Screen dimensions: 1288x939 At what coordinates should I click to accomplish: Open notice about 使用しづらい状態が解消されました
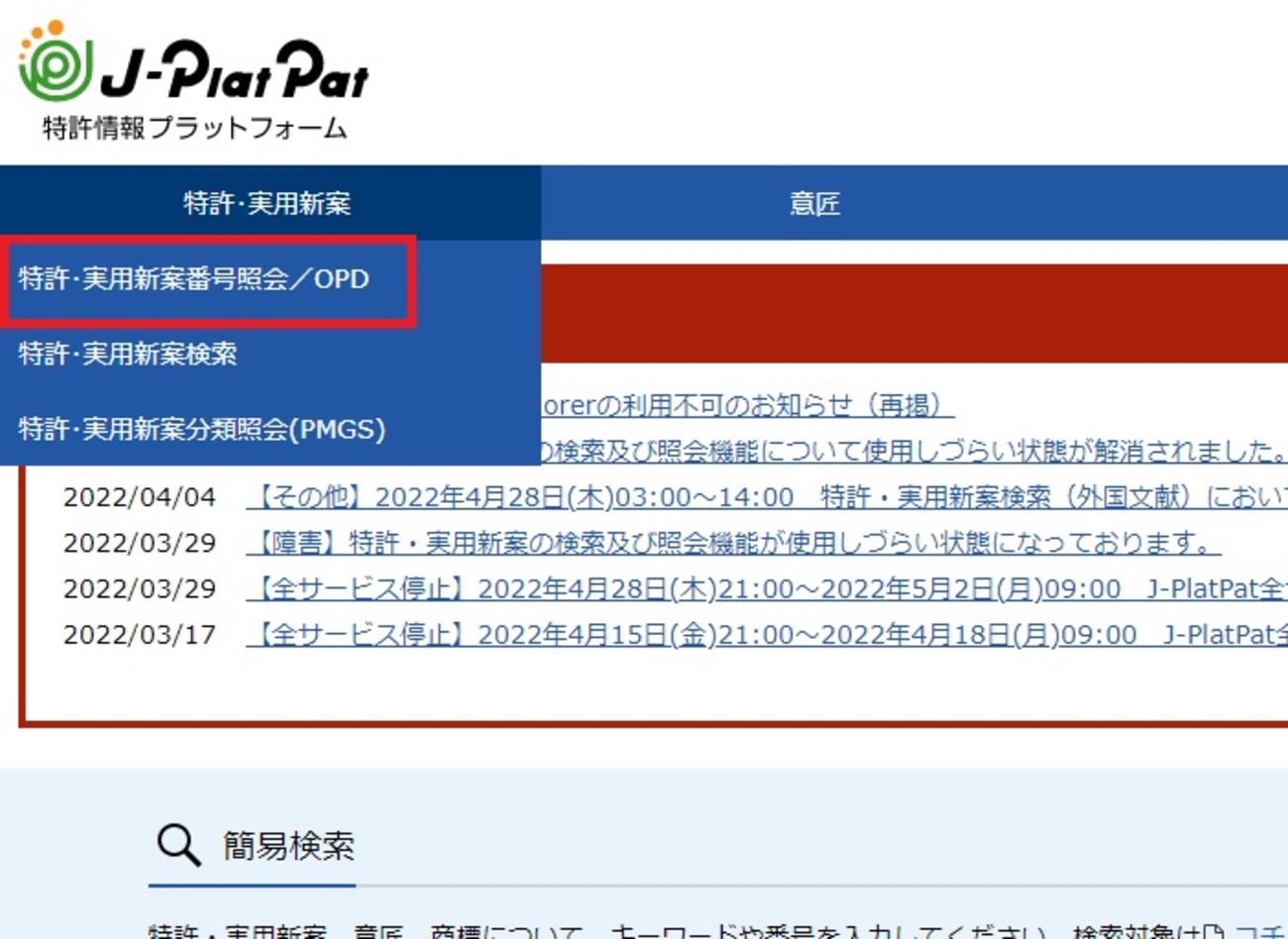click(914, 451)
